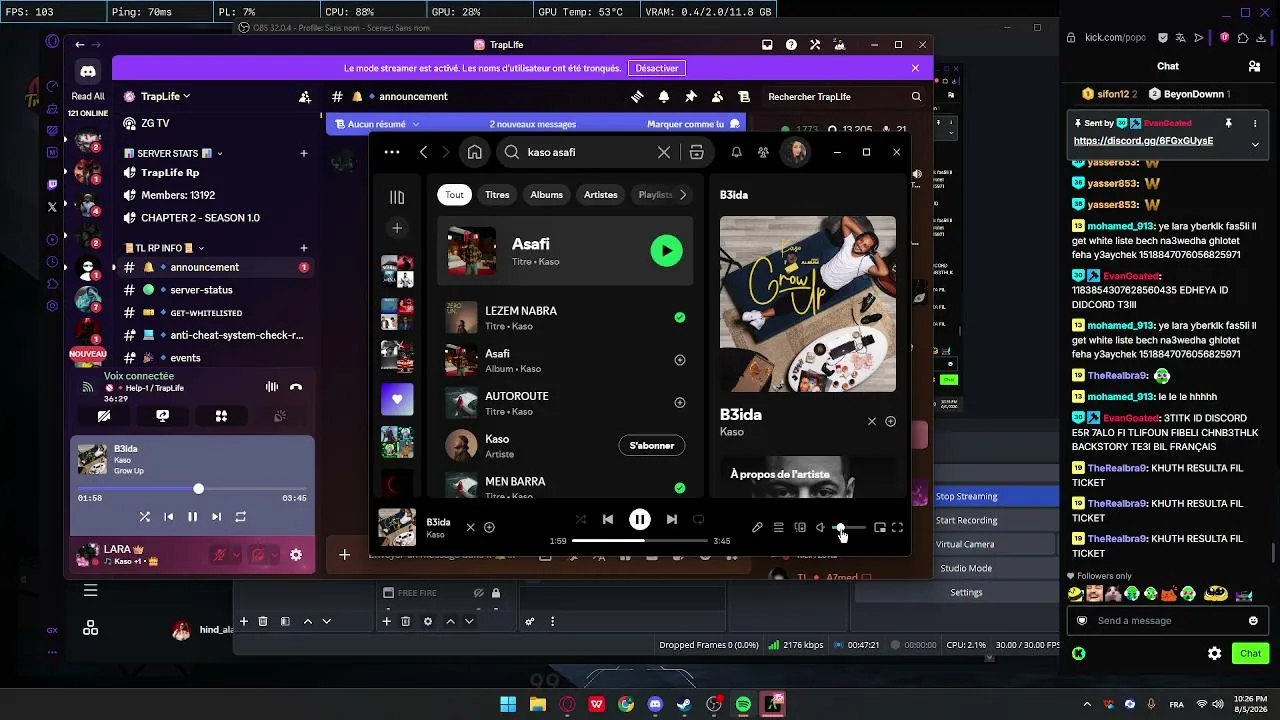Create a new Spotify playlist with plus

397,228
